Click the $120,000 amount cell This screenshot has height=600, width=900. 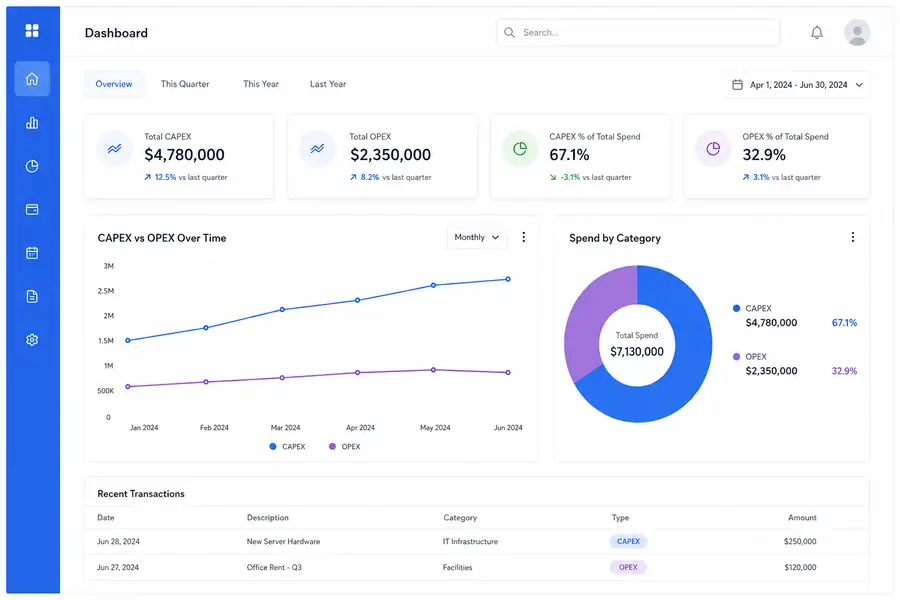click(800, 567)
